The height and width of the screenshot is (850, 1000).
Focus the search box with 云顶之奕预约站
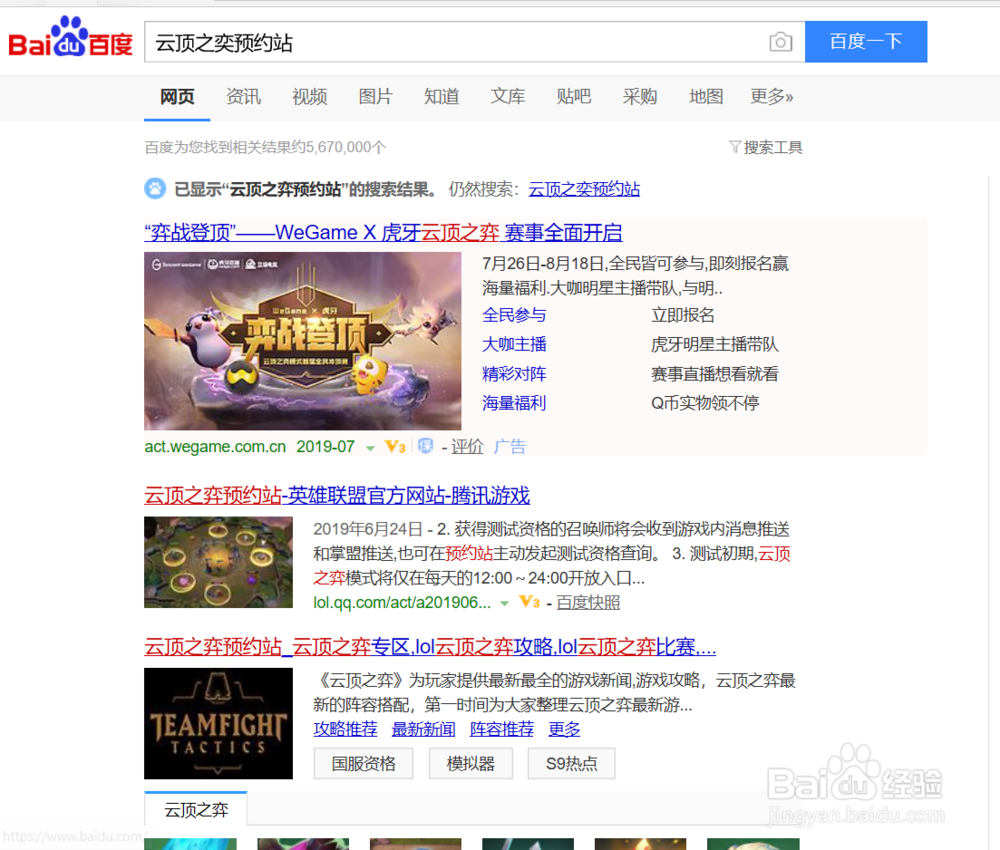474,42
